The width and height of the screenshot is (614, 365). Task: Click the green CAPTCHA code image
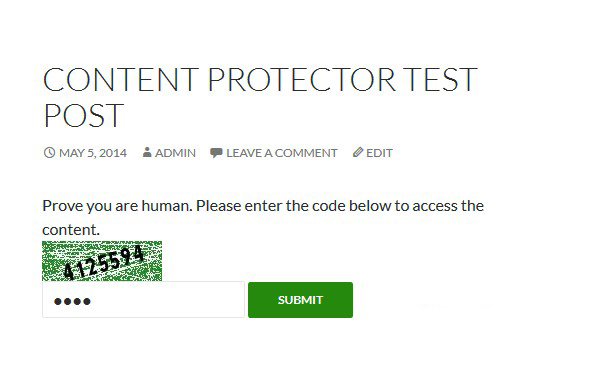point(102,261)
